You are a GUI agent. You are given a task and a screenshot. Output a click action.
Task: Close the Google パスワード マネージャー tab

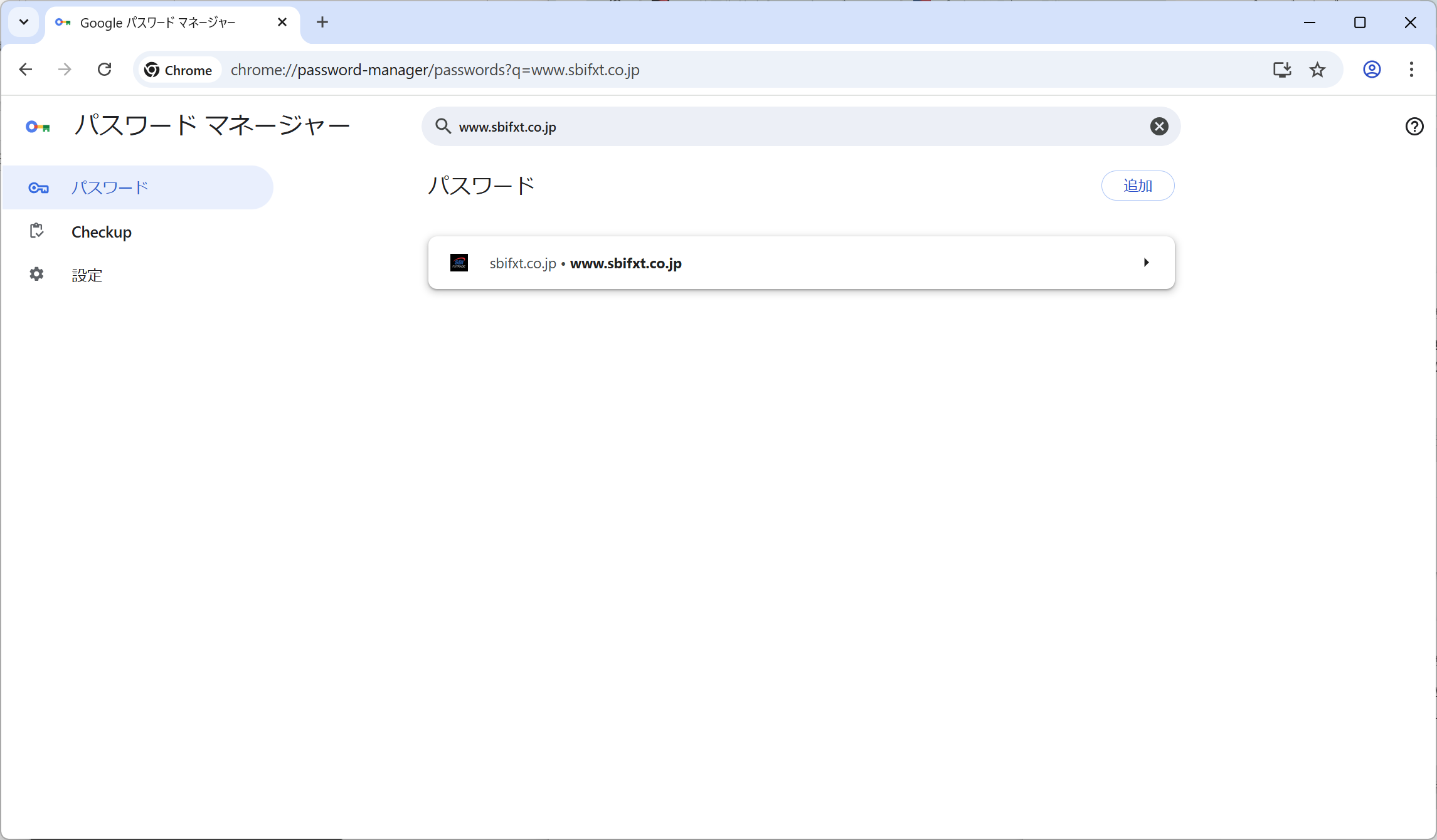(282, 22)
